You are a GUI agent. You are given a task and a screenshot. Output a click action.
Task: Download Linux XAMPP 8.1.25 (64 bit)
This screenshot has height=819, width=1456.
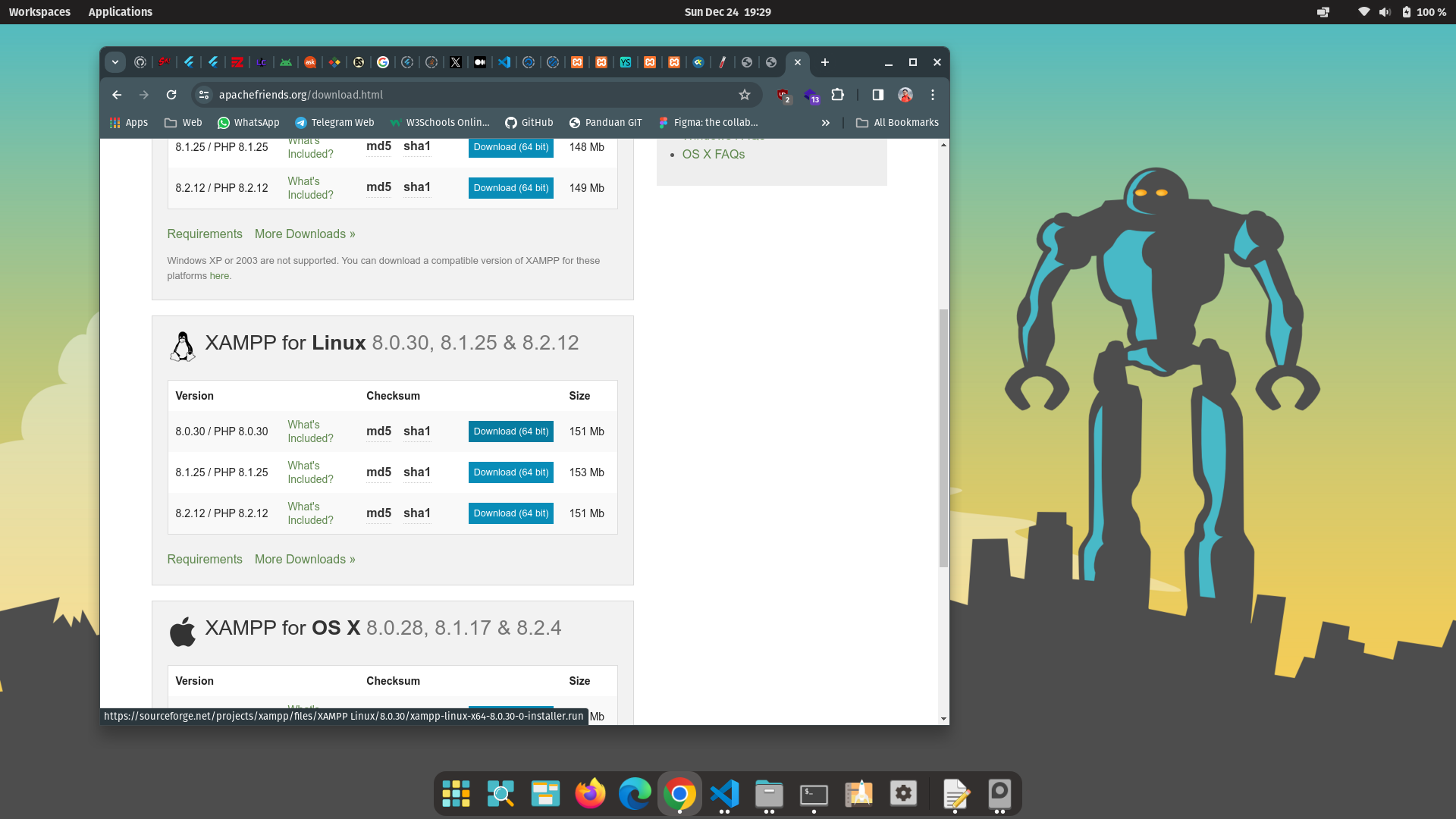[511, 472]
